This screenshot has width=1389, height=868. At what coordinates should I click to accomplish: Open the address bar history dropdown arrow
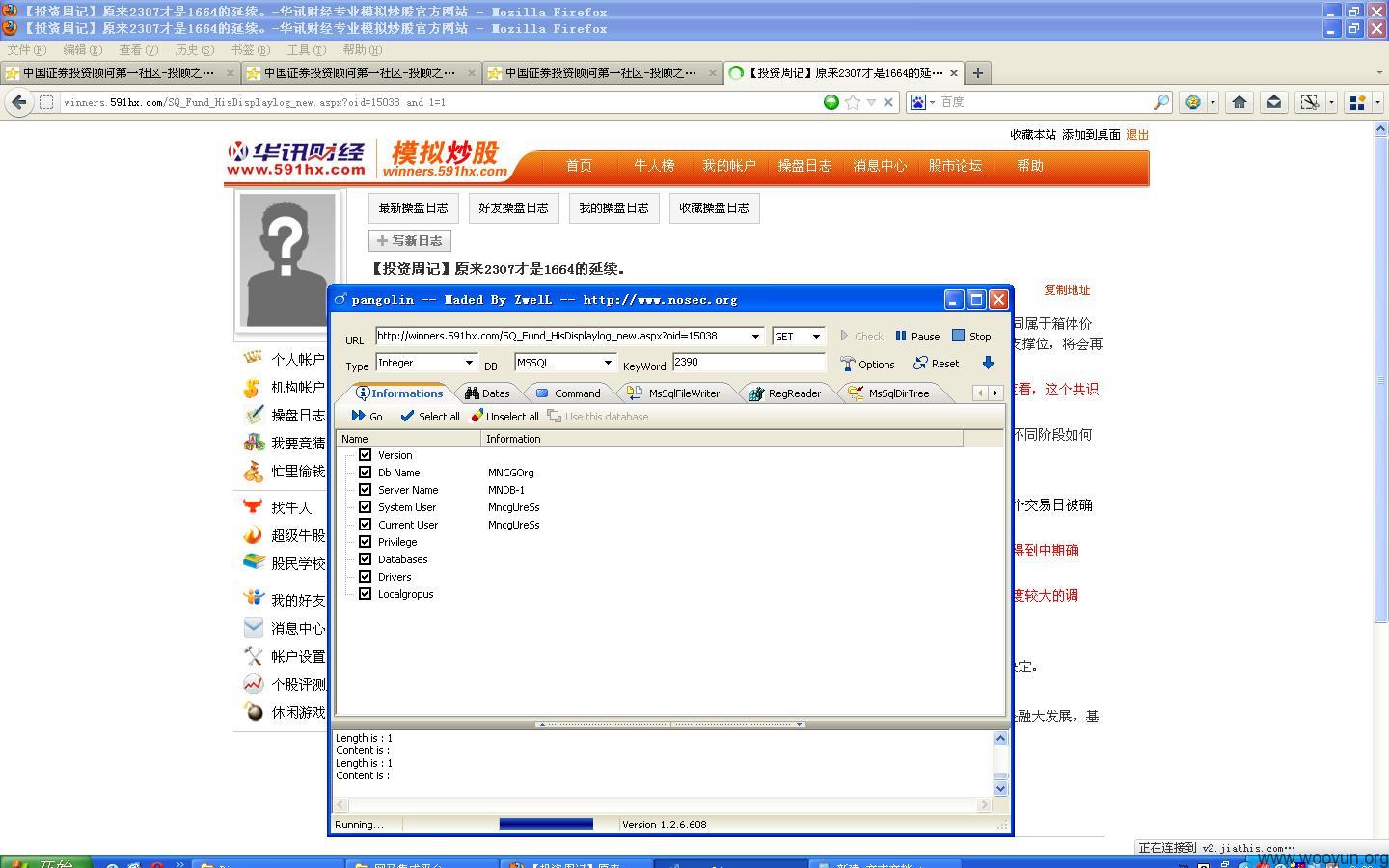(871, 102)
